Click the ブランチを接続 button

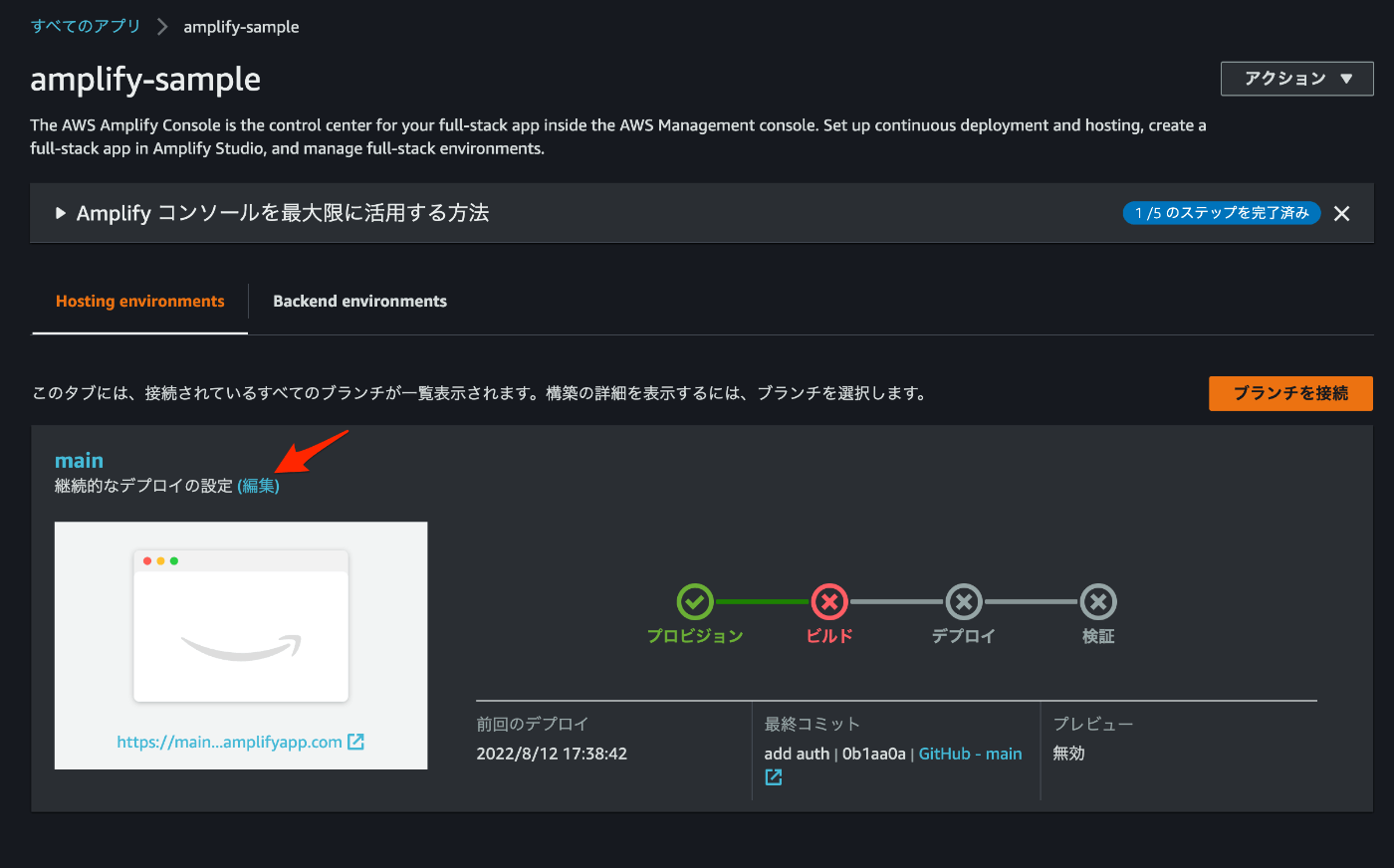click(x=1290, y=393)
